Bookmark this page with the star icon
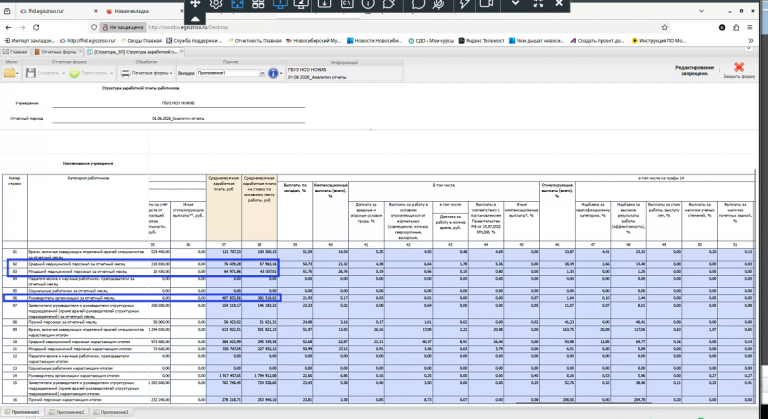 [664, 27]
